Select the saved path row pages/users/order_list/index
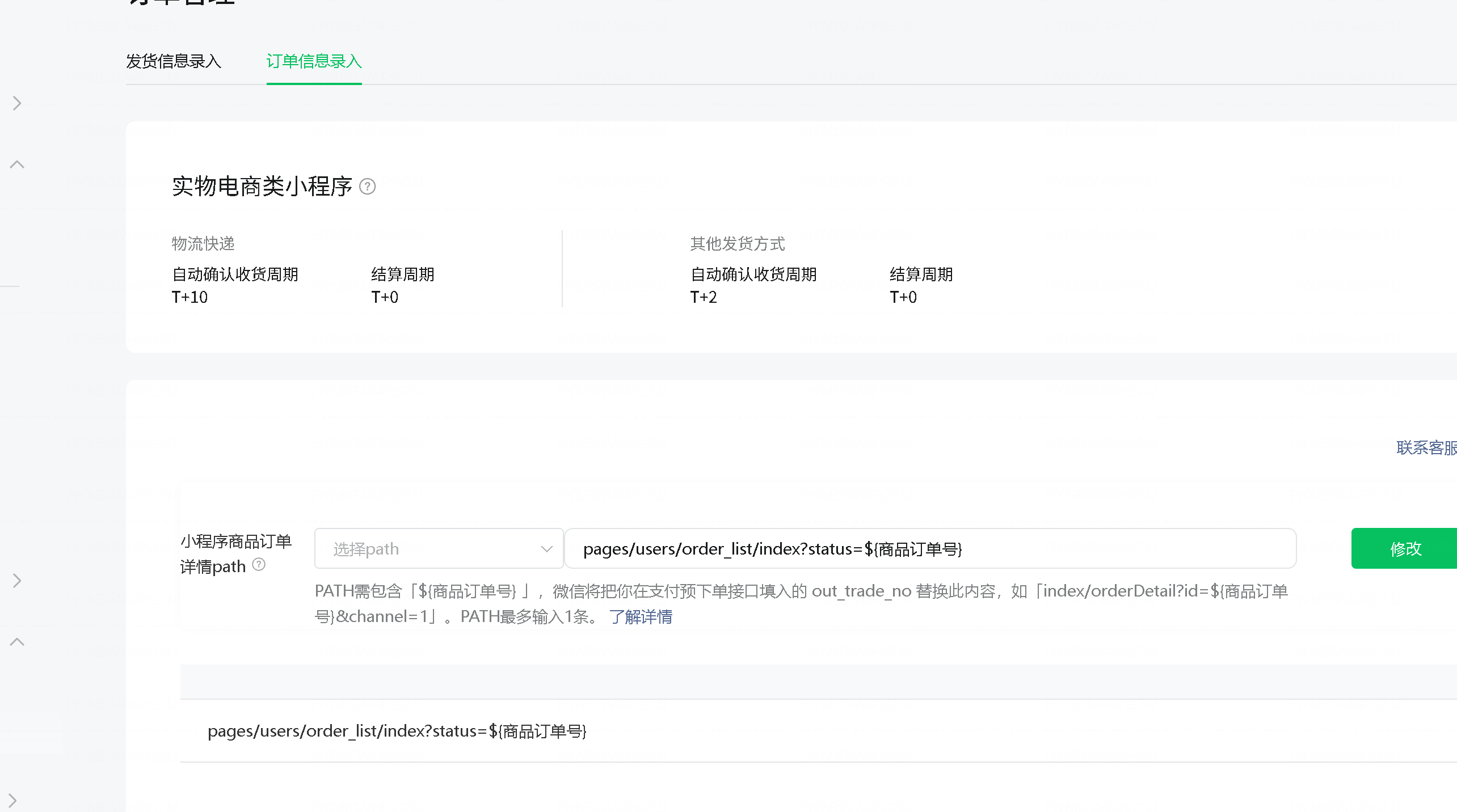This screenshot has height=812, width=1457. point(818,731)
